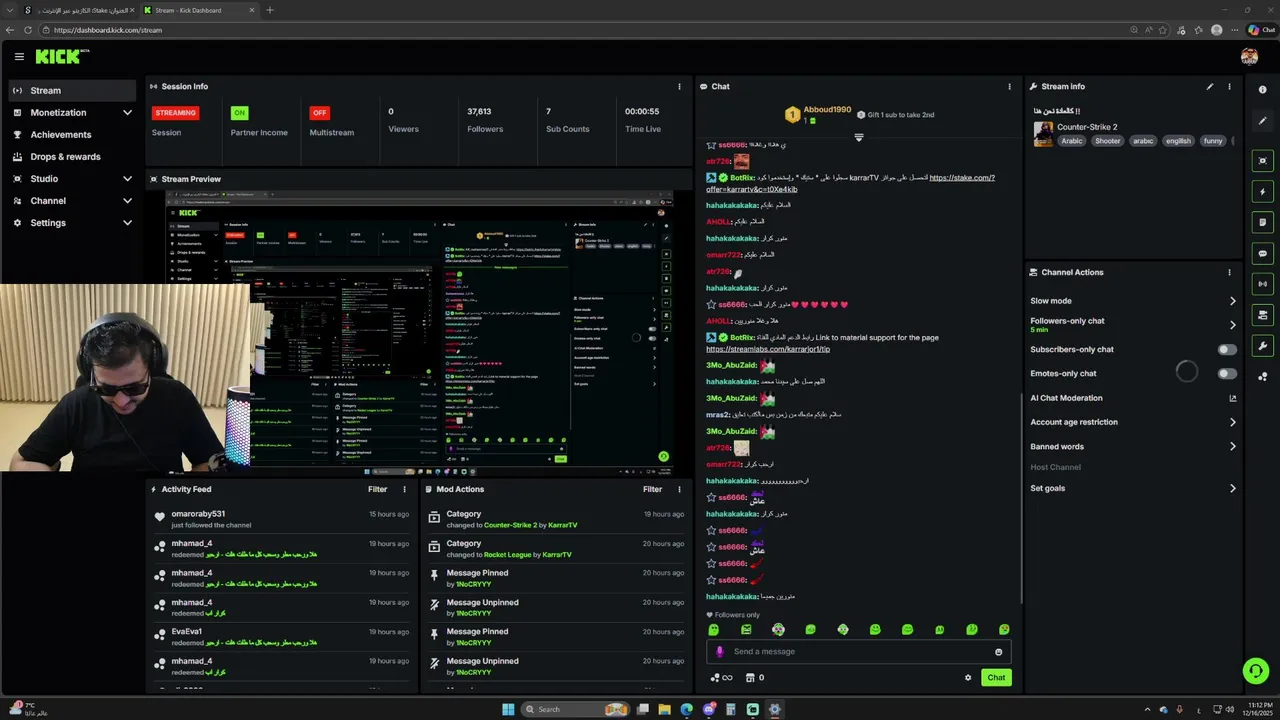Toggle the channel actions widget icon in the right sidebar
1280x720 pixels.
point(1263,315)
